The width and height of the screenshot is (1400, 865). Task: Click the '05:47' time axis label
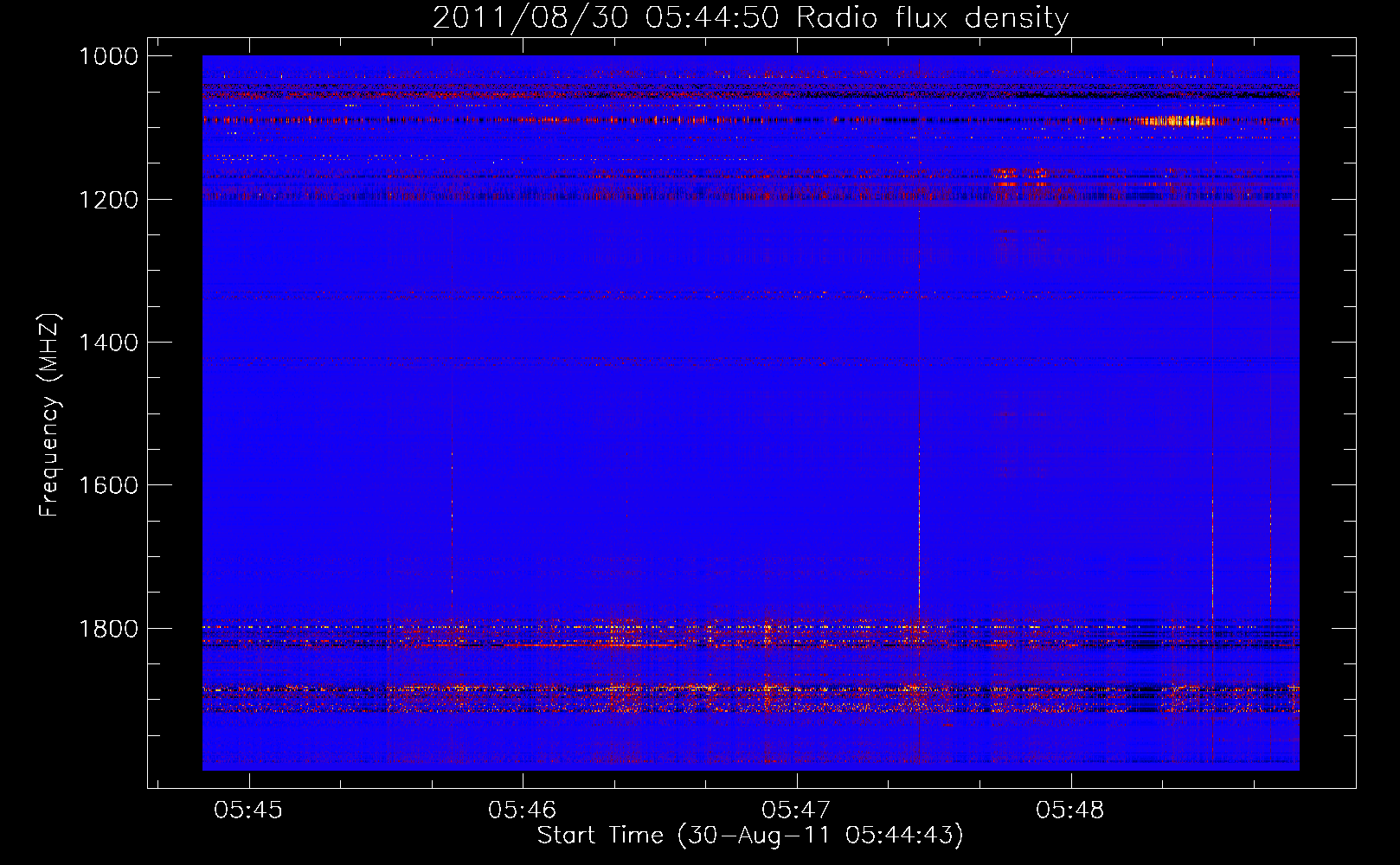(x=796, y=811)
